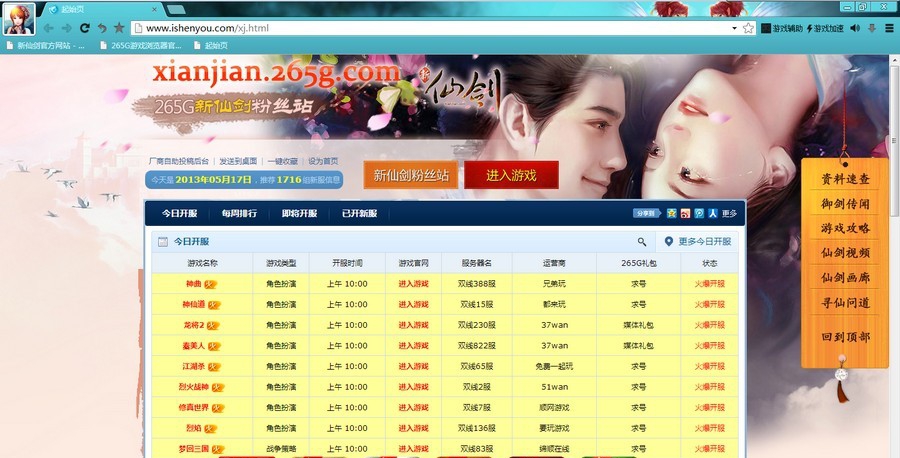Click 进入游戏 in 梦回三国 row
The width and height of the screenshot is (900, 458).
[413, 449]
